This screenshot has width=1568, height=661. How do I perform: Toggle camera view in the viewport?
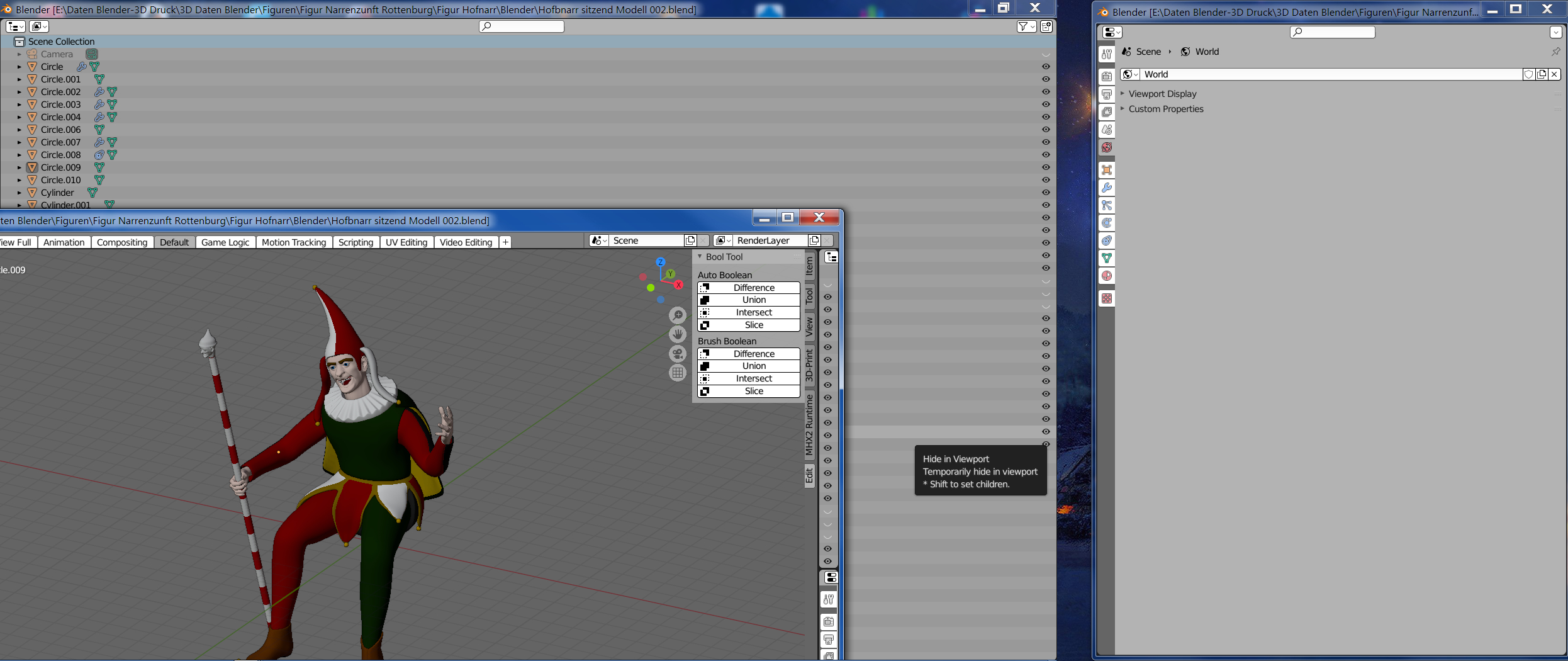677,354
